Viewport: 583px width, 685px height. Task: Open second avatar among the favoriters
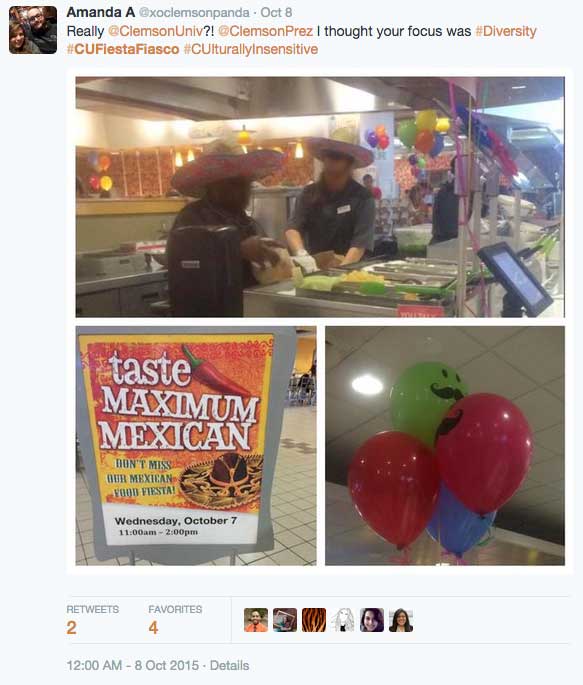pyautogui.click(x=285, y=620)
